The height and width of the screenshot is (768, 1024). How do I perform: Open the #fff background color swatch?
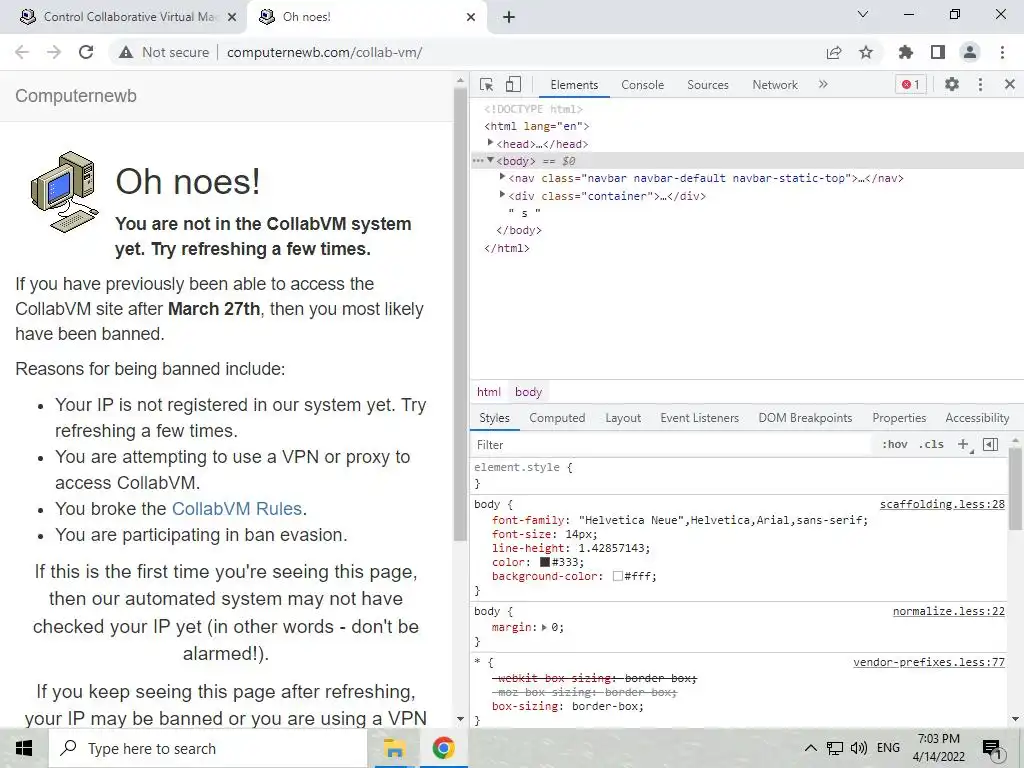coord(617,577)
